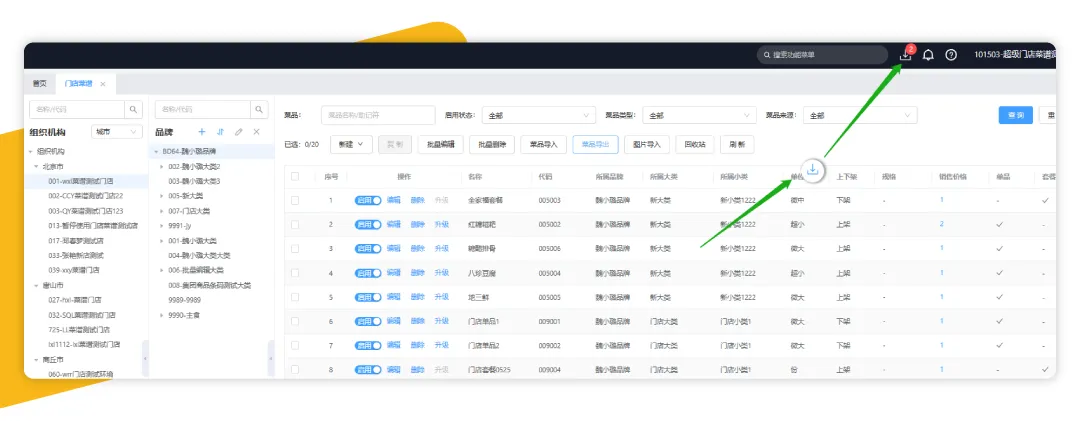Open the 新建 dropdown button
The width and height of the screenshot is (1080, 421).
(x=351, y=144)
